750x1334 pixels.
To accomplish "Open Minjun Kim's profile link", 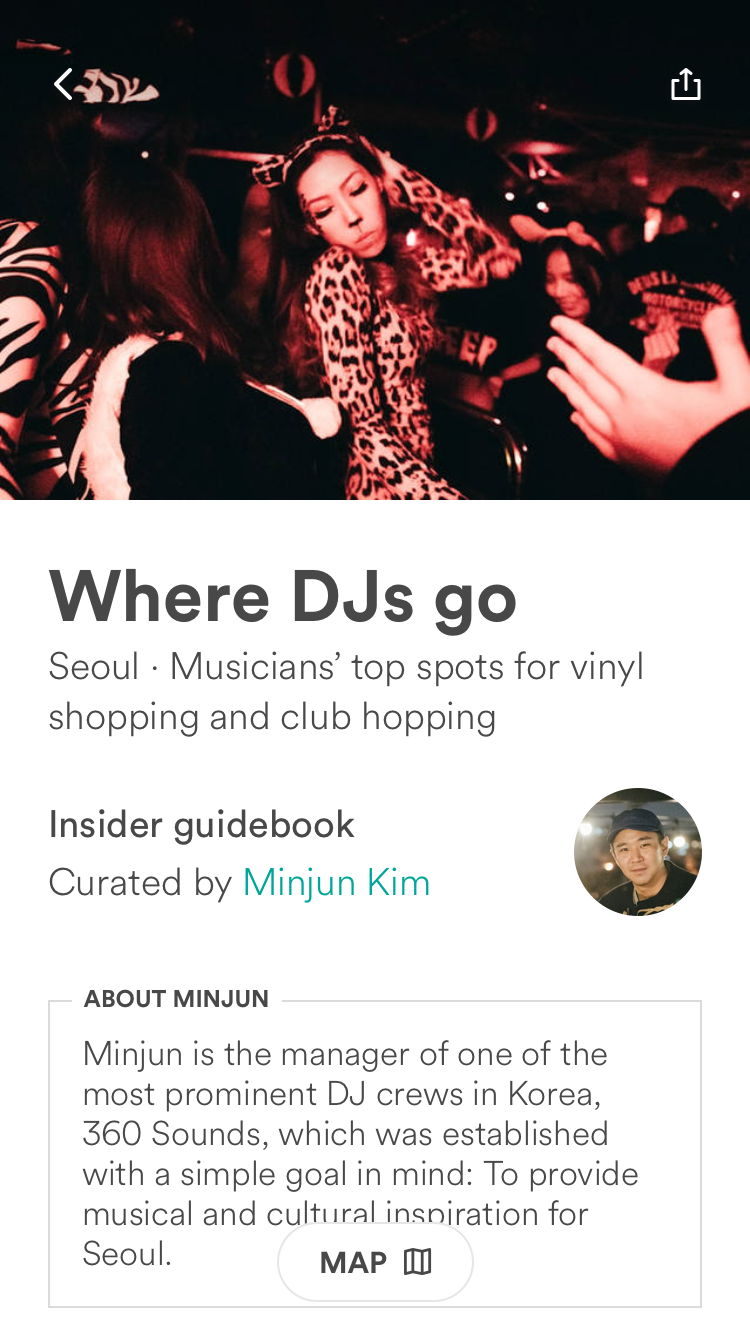I will (336, 883).
